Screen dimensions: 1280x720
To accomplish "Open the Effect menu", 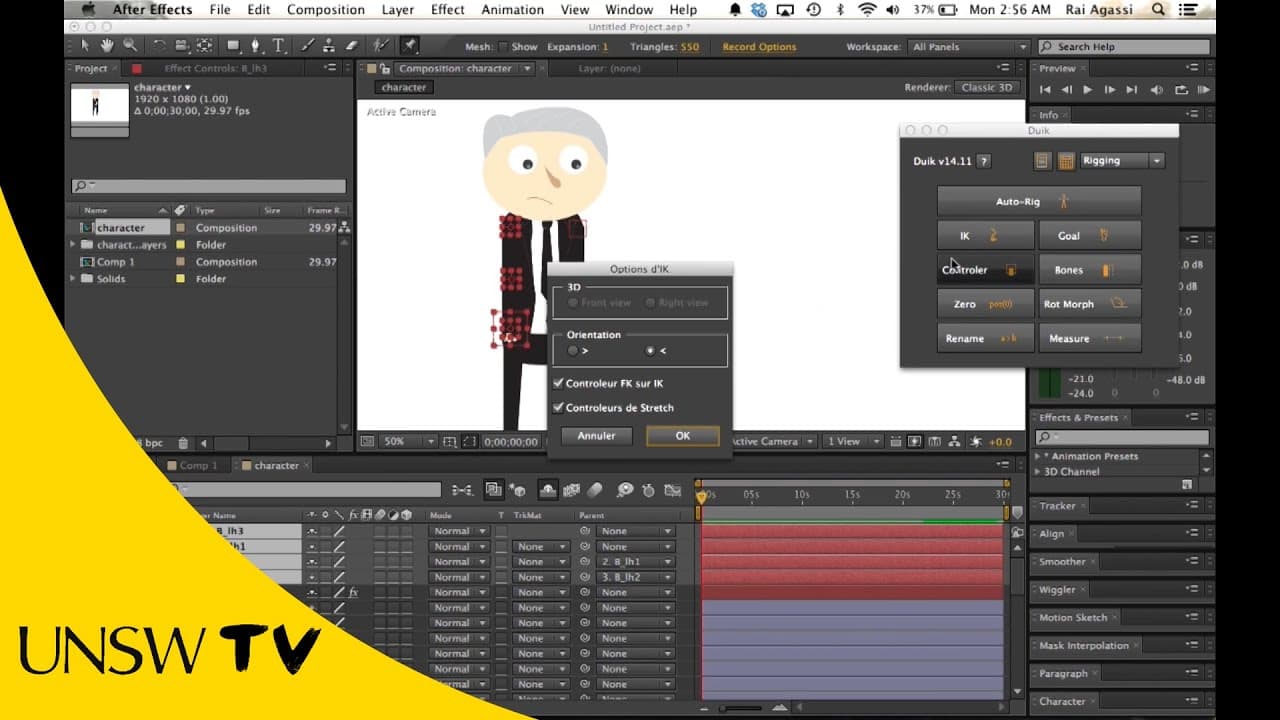I will point(448,10).
